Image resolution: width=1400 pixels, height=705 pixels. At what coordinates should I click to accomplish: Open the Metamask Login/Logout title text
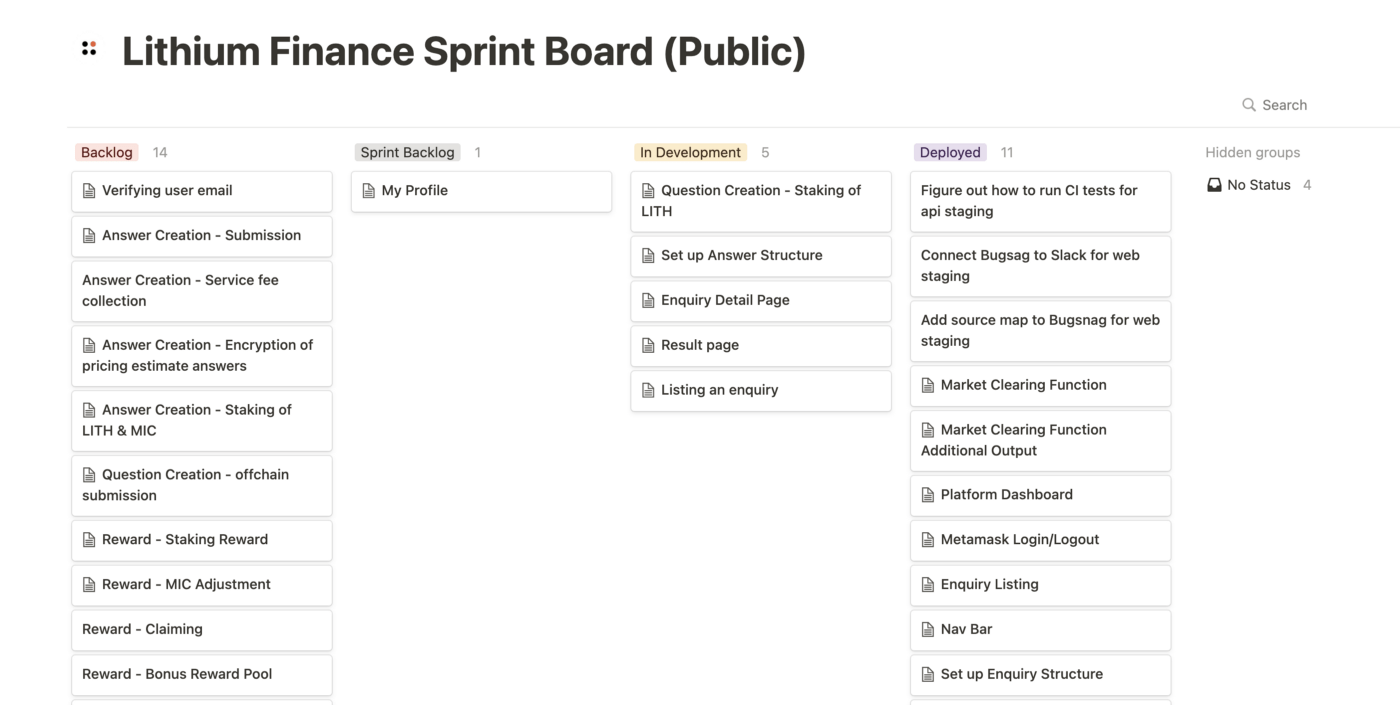click(1020, 539)
